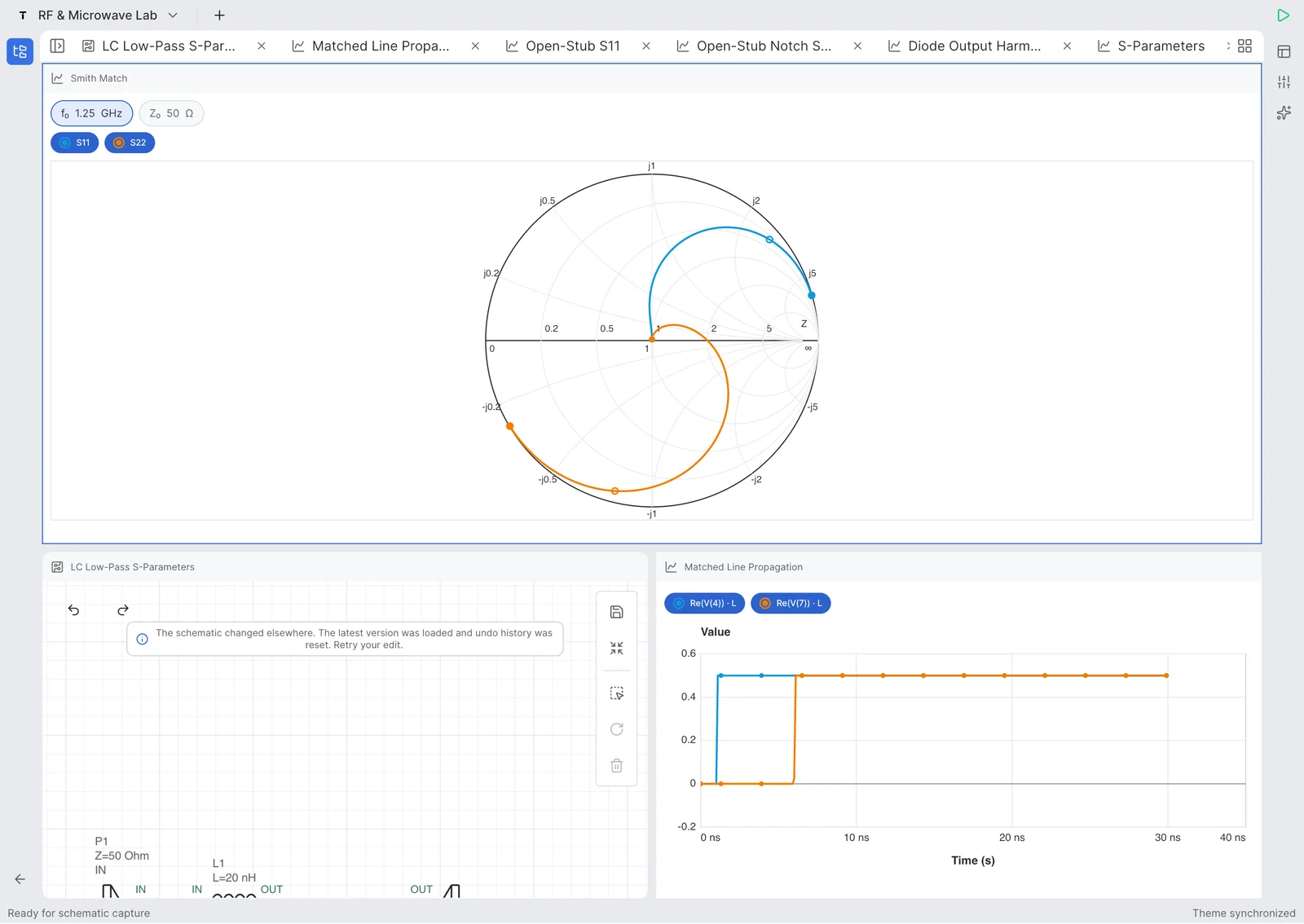
Task: Open the S-Parameters tab
Action: (x=1161, y=46)
